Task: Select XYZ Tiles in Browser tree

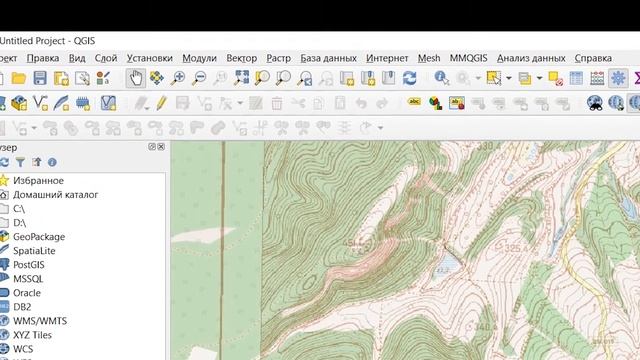Action: [x=32, y=335]
